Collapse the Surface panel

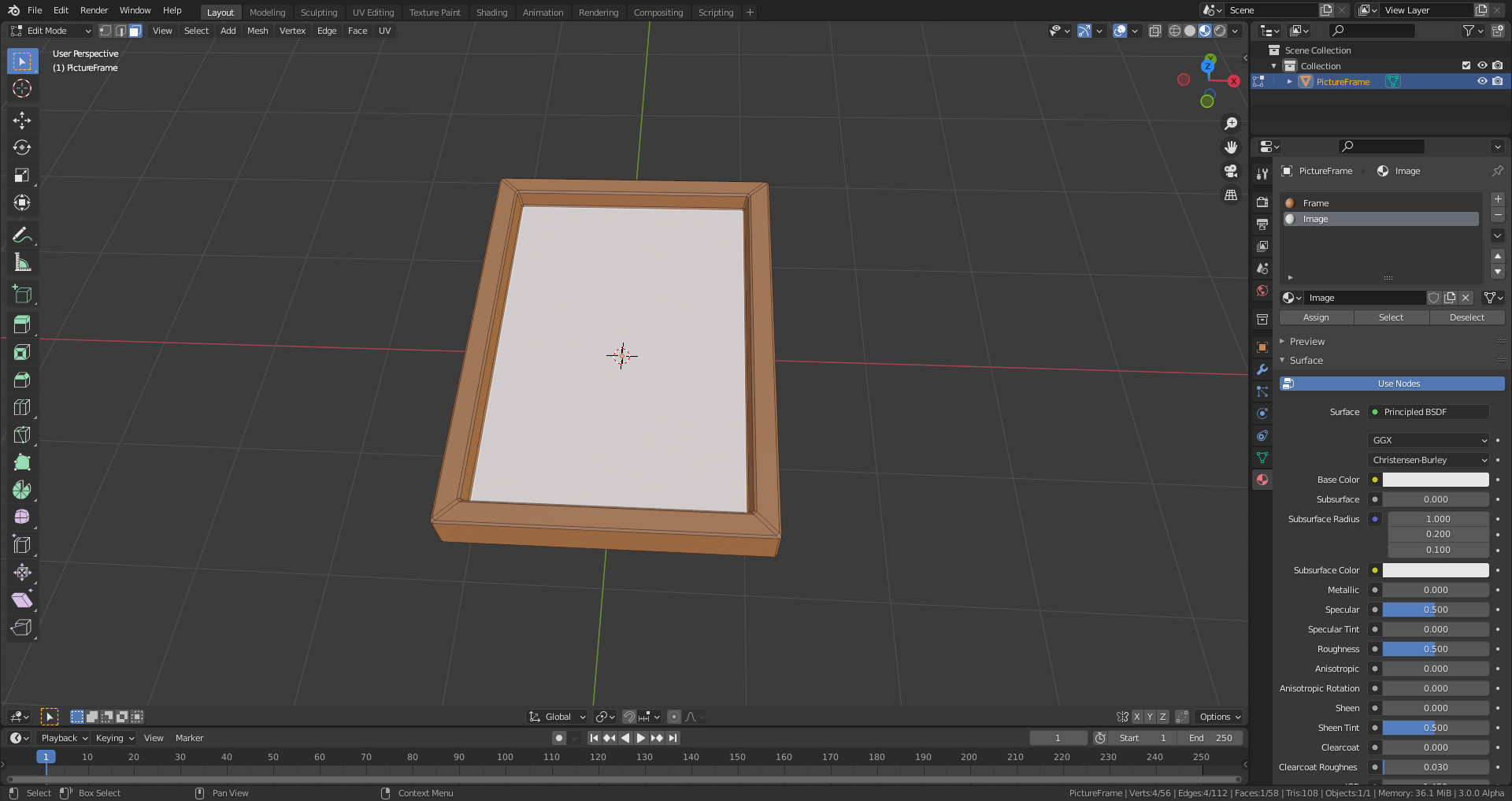coord(1306,360)
